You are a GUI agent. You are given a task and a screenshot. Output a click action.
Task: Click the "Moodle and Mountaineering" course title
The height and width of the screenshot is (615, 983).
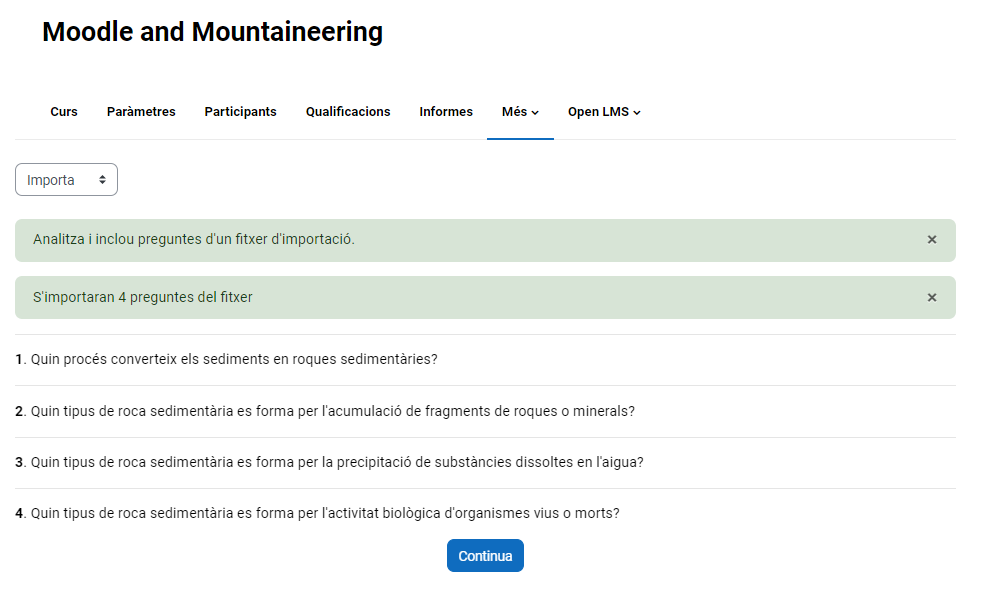(x=212, y=32)
